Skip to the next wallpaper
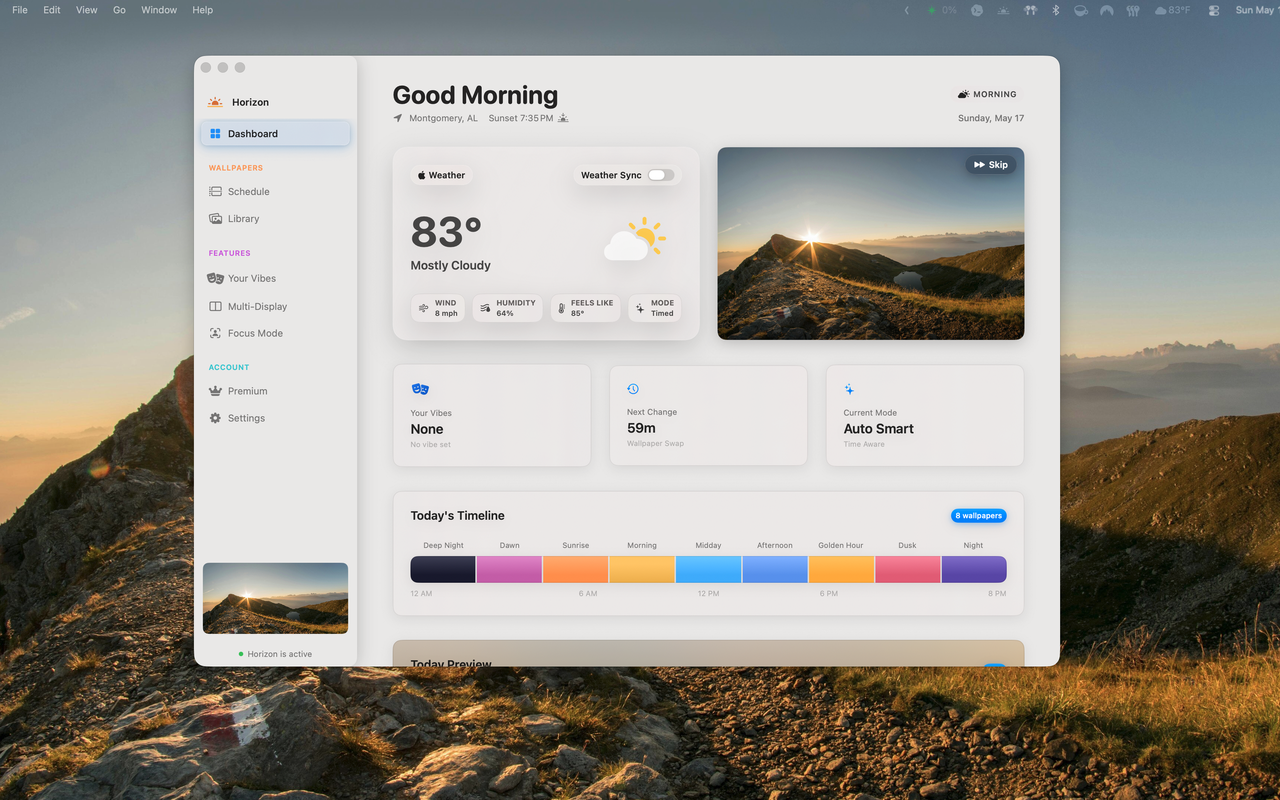This screenshot has height=800, width=1280. tap(990, 164)
